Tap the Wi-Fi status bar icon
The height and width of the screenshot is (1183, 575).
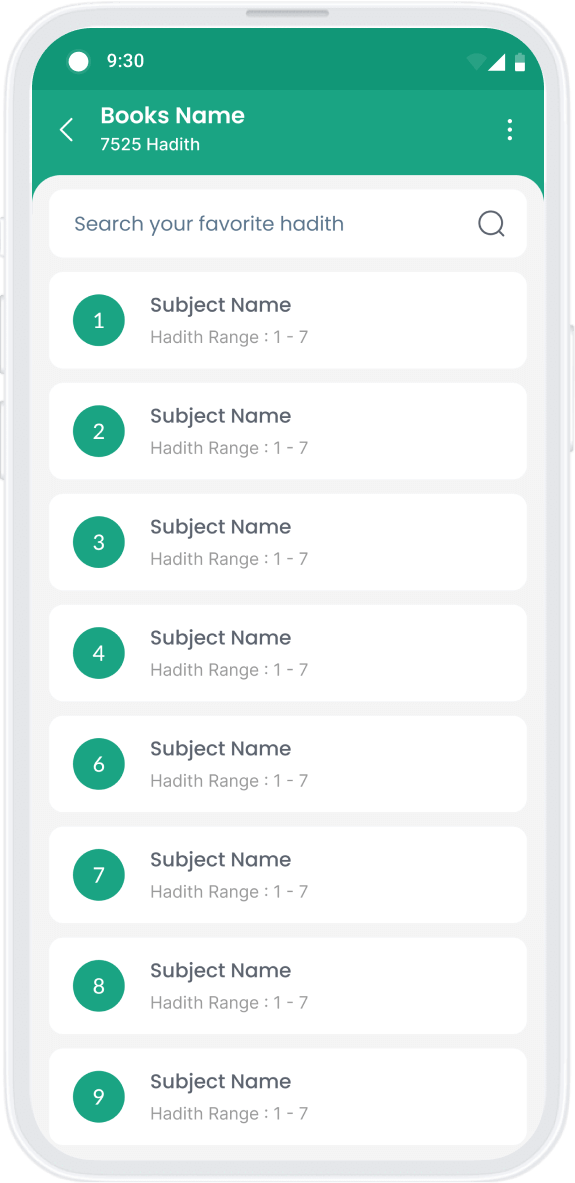(x=475, y=62)
